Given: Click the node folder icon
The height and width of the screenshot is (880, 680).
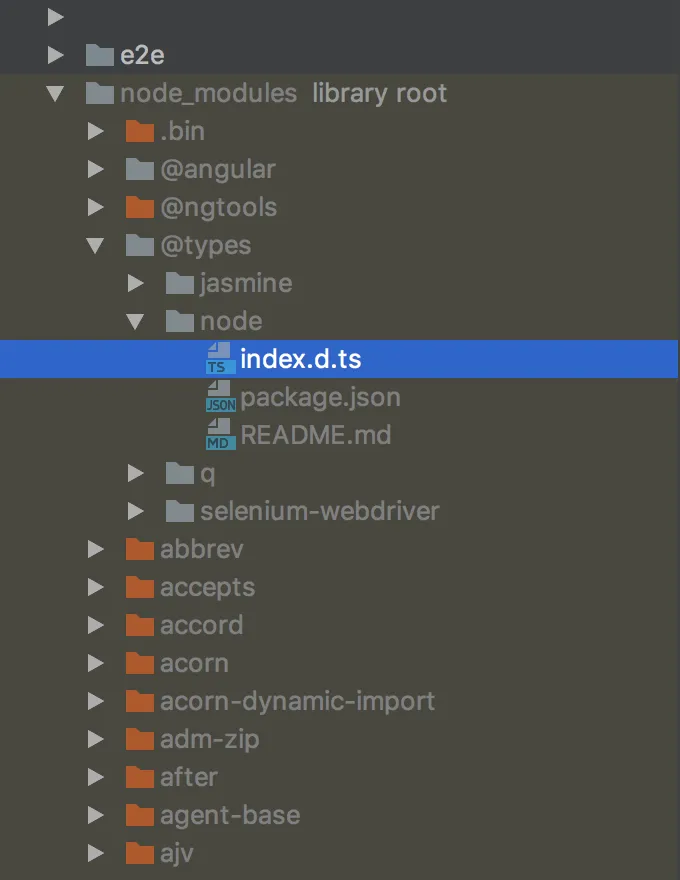Looking at the screenshot, I should click(x=180, y=322).
